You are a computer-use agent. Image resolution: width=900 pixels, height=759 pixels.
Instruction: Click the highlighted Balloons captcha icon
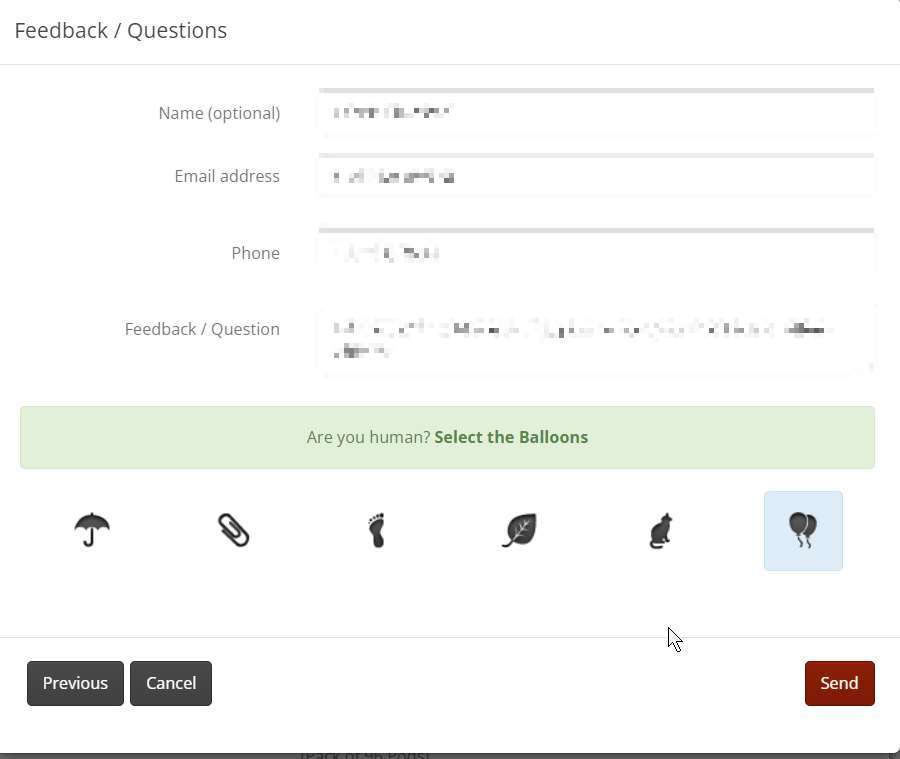(803, 531)
